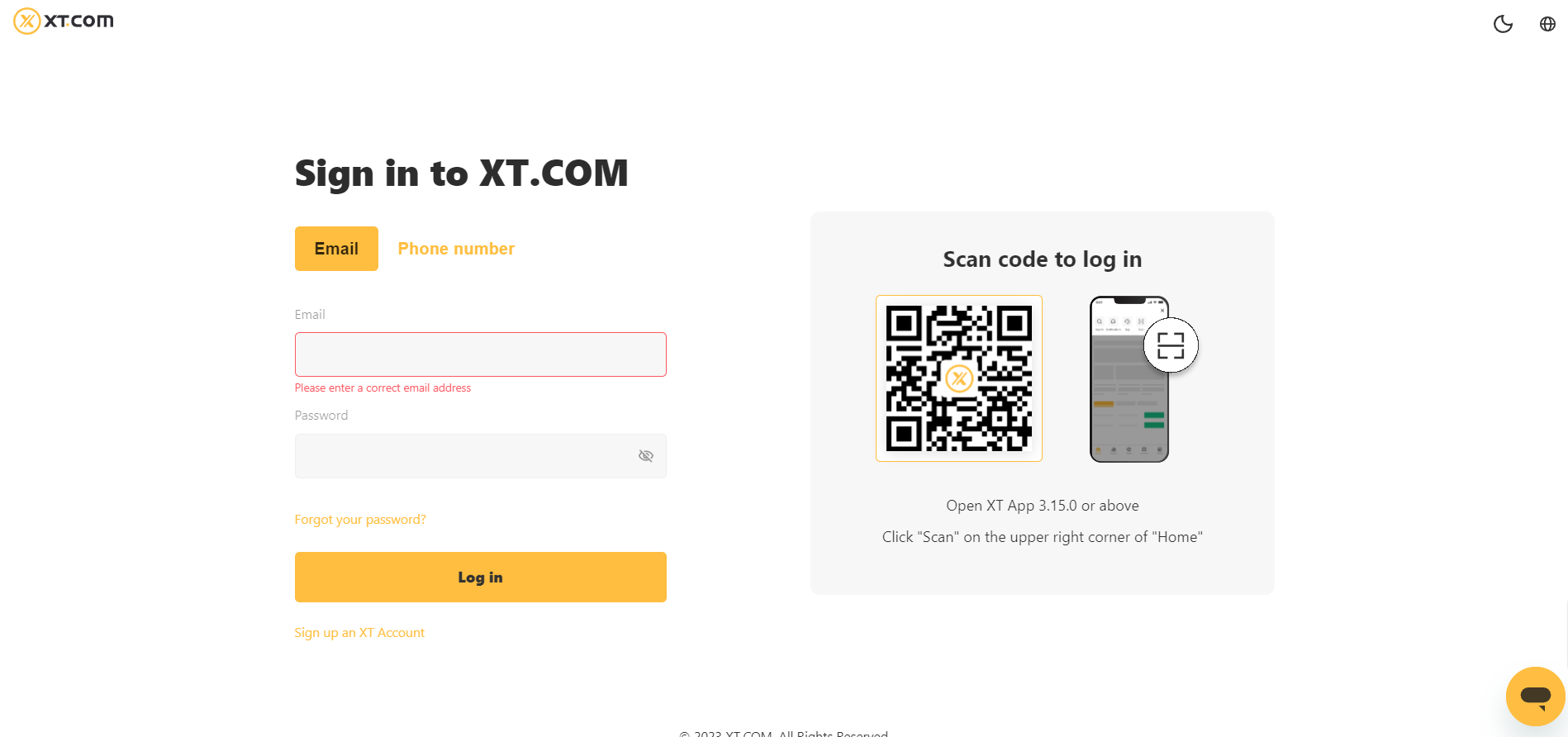Screen dimensions: 1568x737
Task: Open the Forgot your password link
Action: 360,520
